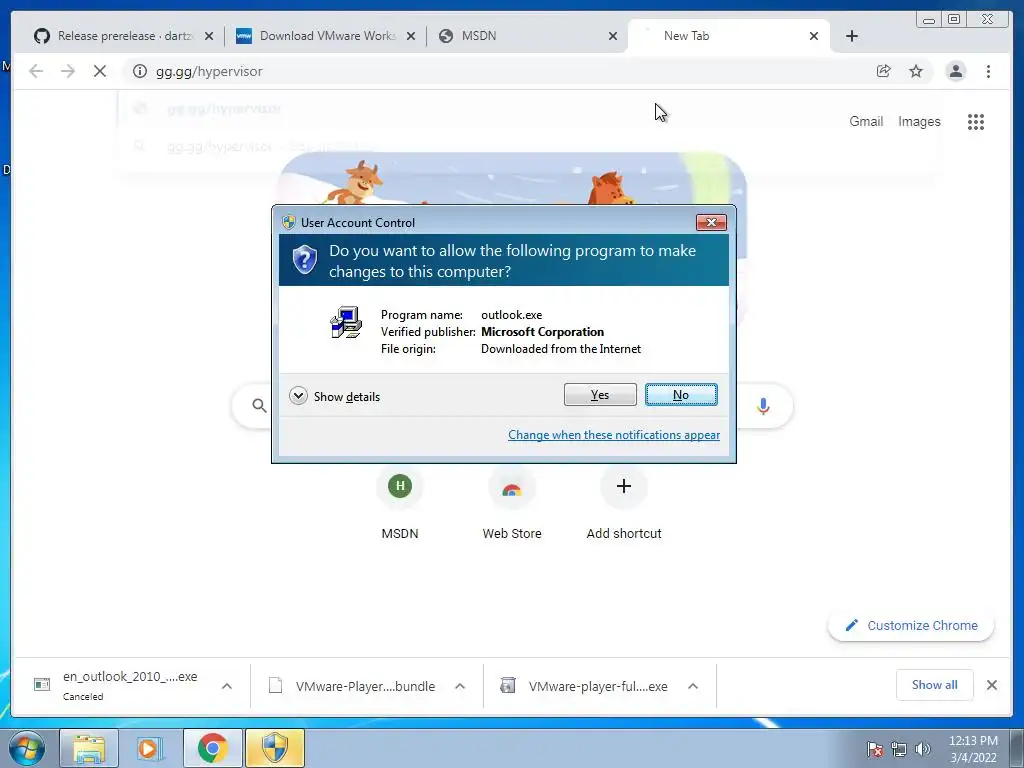Image resolution: width=1024 pixels, height=768 pixels.
Task: Click No in User Account Control dialog
Action: tap(680, 394)
